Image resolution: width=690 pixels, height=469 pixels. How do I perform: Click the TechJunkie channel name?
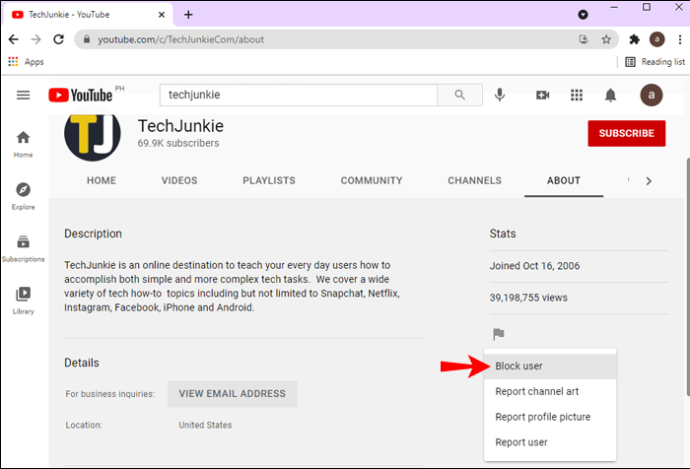[181, 126]
